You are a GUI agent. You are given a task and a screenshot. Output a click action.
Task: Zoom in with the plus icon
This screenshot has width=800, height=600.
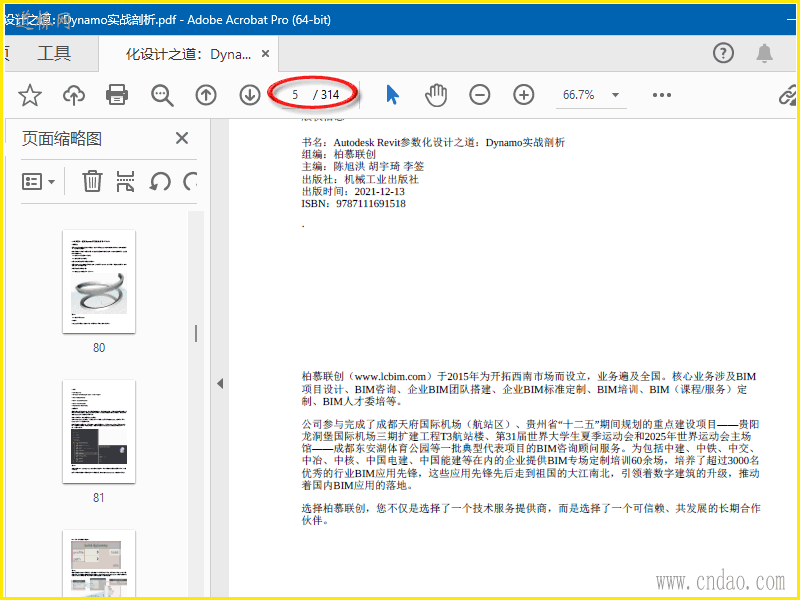(x=523, y=95)
